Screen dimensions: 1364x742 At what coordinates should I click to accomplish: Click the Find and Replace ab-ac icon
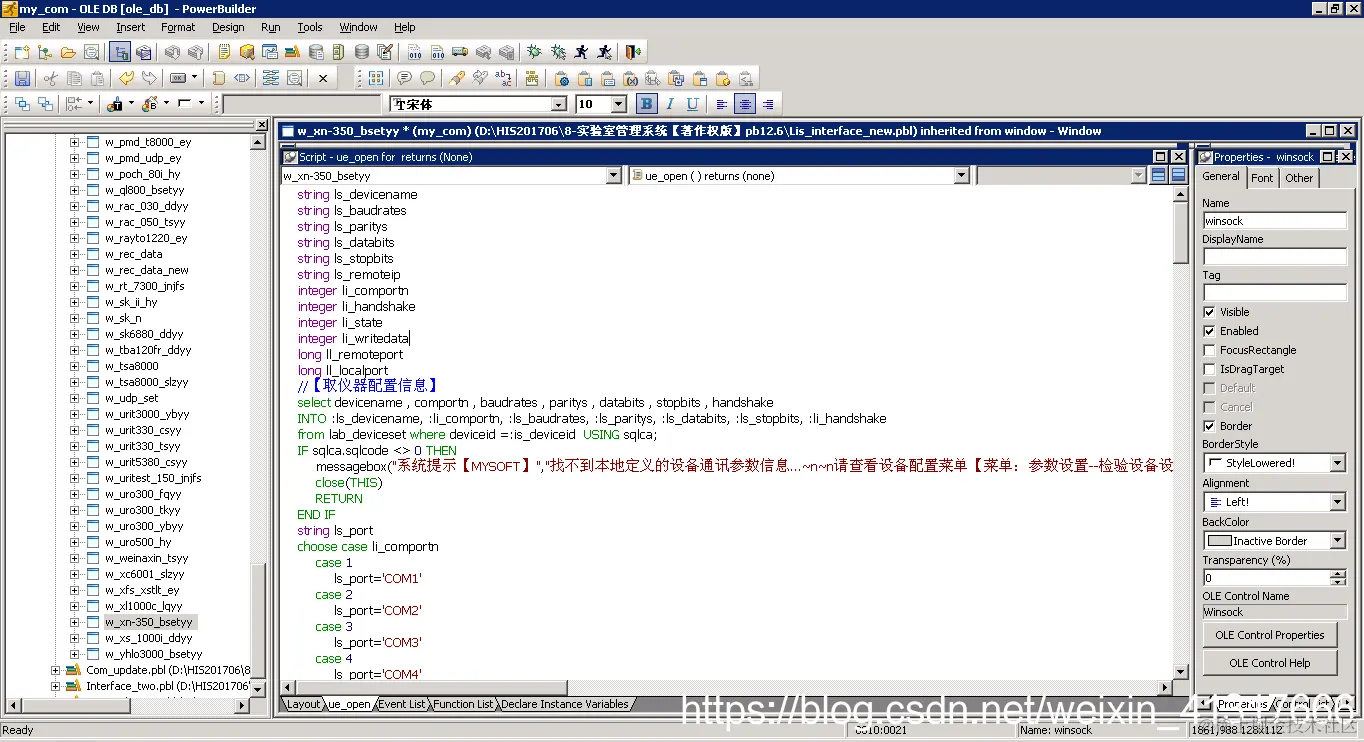tap(503, 78)
